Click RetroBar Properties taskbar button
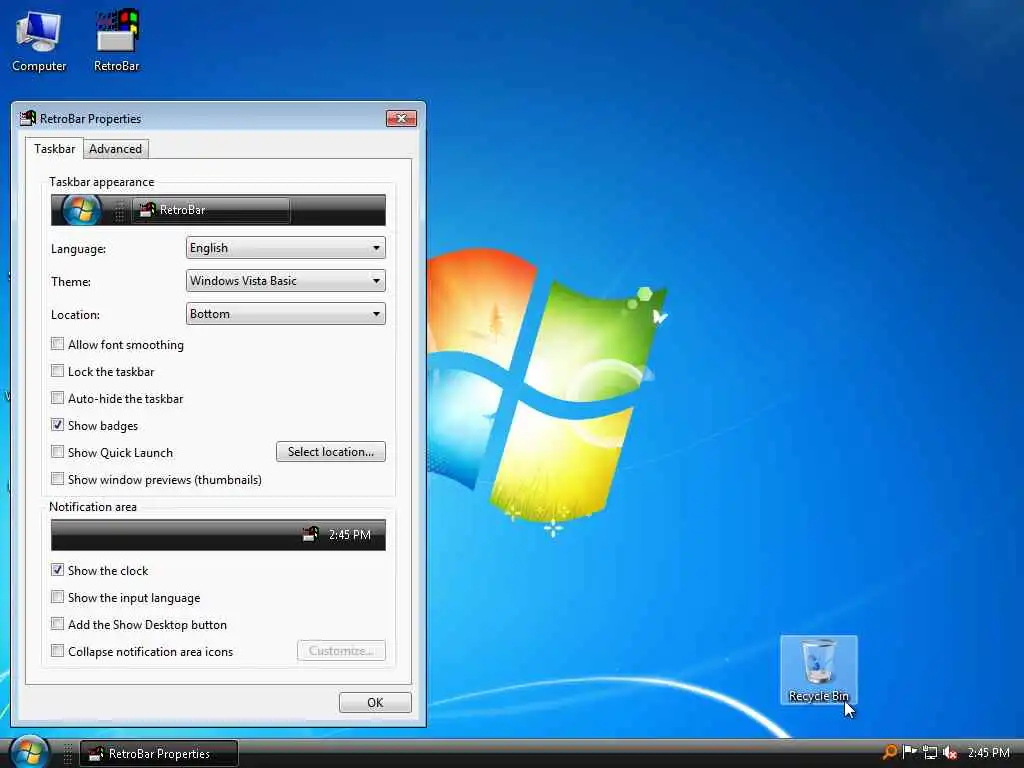 pyautogui.click(x=159, y=754)
